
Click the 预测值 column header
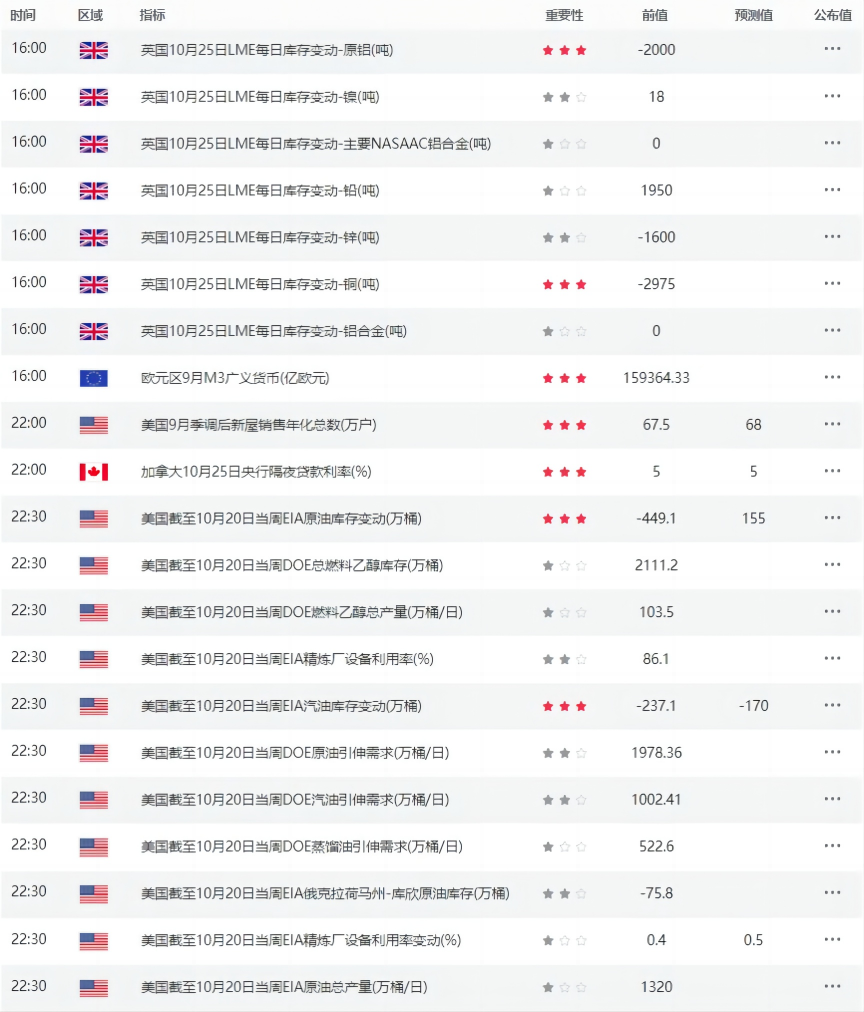(x=753, y=15)
